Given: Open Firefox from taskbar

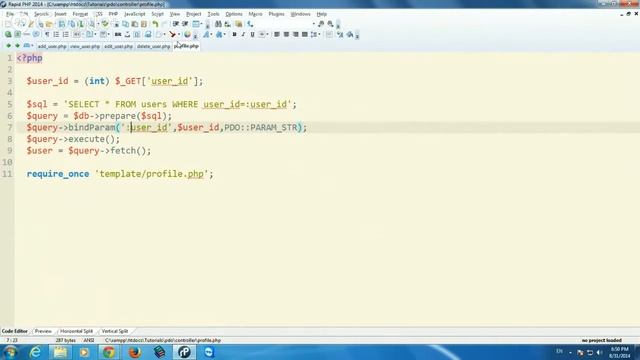Looking at the screenshot, I should (x=134, y=352).
